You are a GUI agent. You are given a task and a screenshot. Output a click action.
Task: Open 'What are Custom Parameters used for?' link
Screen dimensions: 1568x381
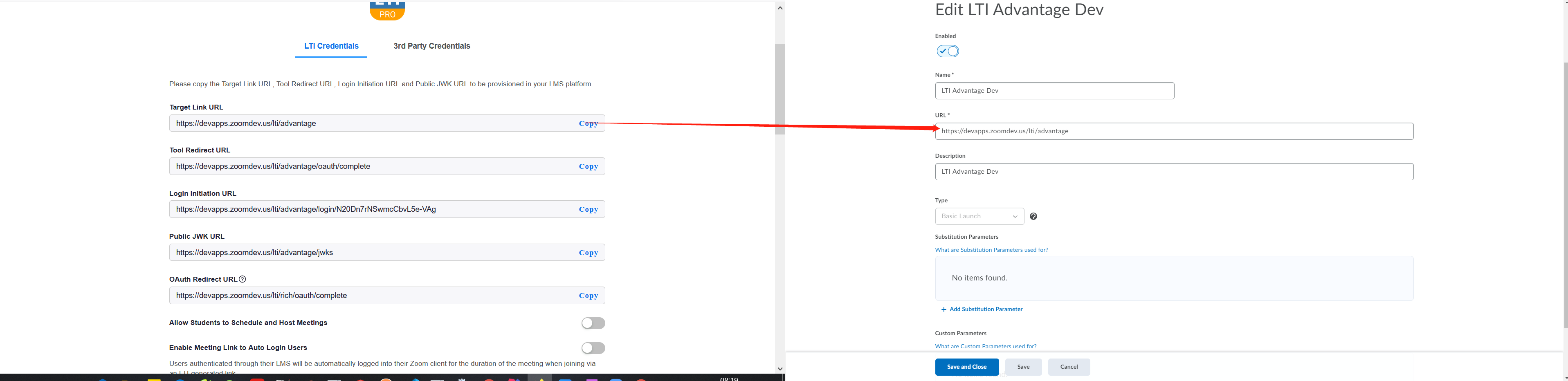pyautogui.click(x=986, y=346)
